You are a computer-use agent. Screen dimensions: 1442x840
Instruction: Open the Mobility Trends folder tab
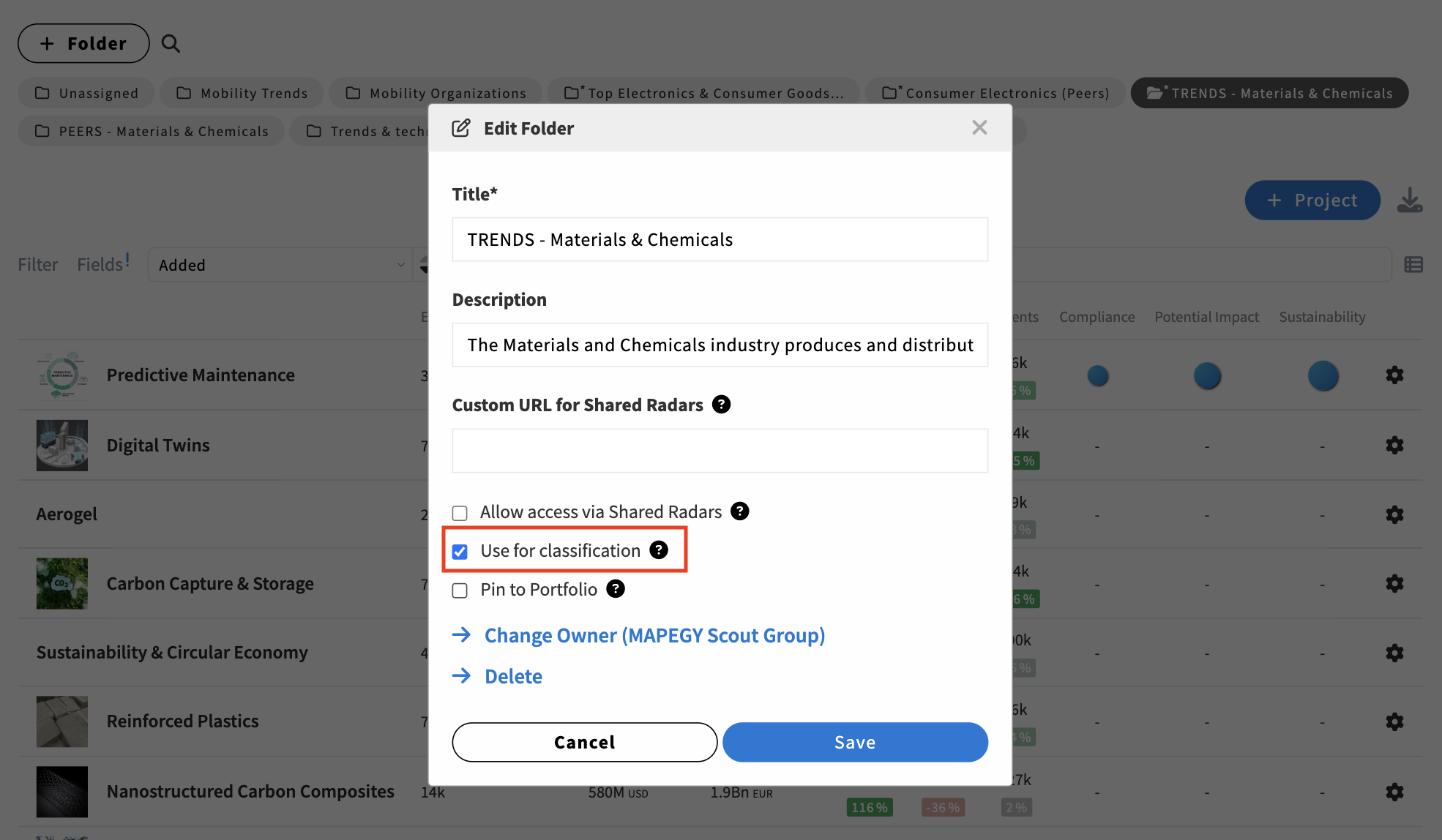coord(242,93)
